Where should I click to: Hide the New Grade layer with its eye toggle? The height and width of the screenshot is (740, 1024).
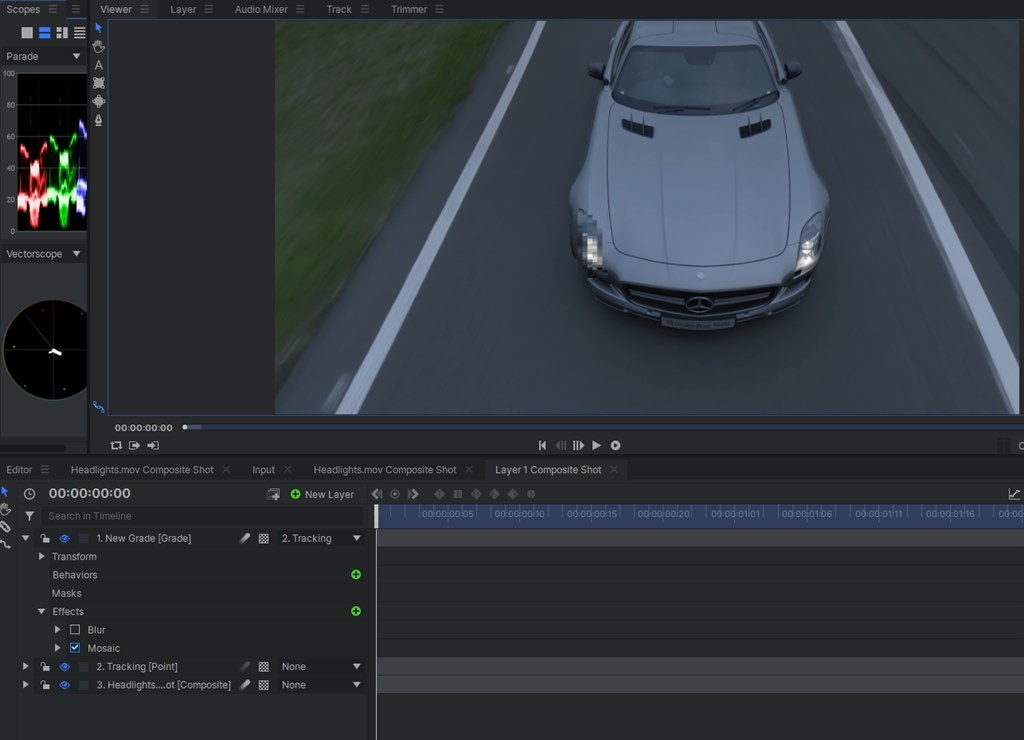[x=65, y=538]
